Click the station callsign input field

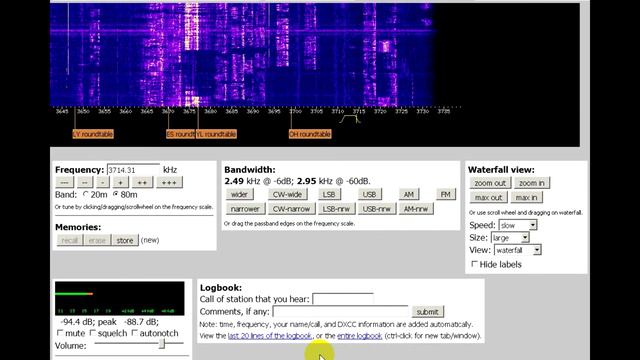[343, 299]
